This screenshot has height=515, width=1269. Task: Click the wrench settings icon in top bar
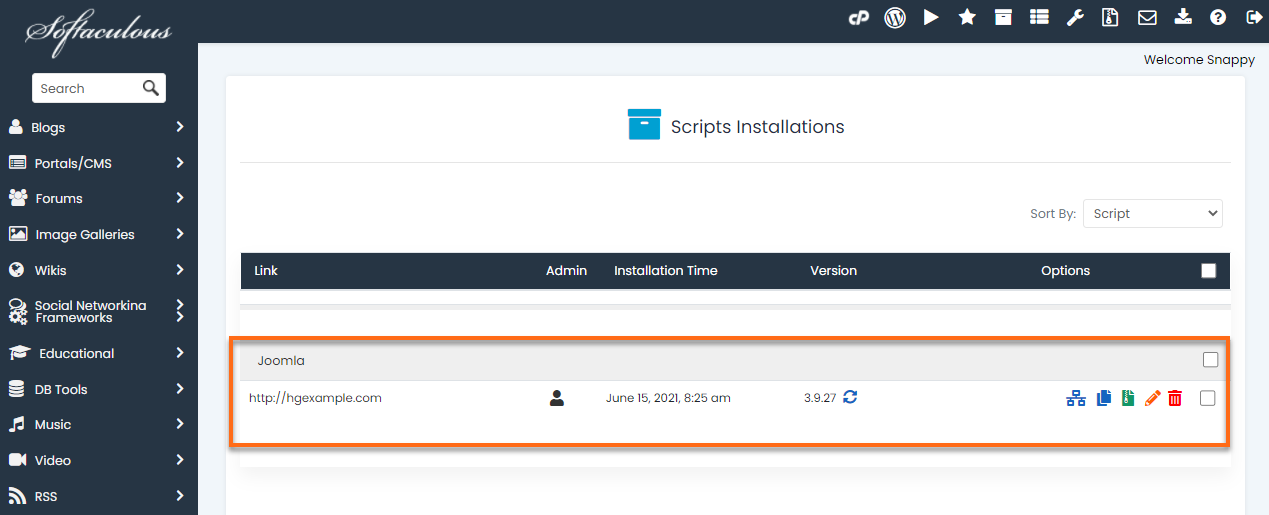(1075, 17)
